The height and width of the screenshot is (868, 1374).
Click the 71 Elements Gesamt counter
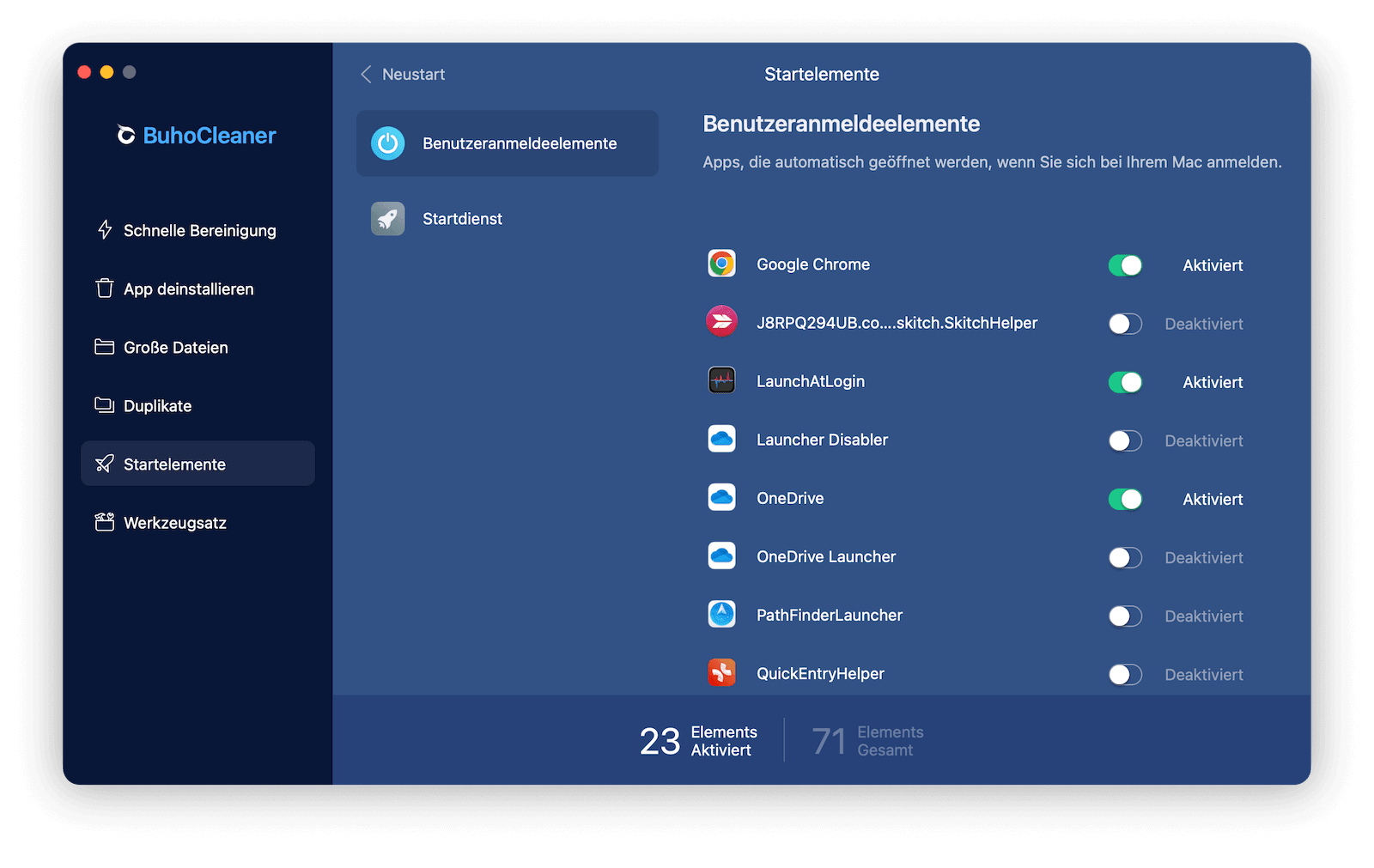coord(867,741)
